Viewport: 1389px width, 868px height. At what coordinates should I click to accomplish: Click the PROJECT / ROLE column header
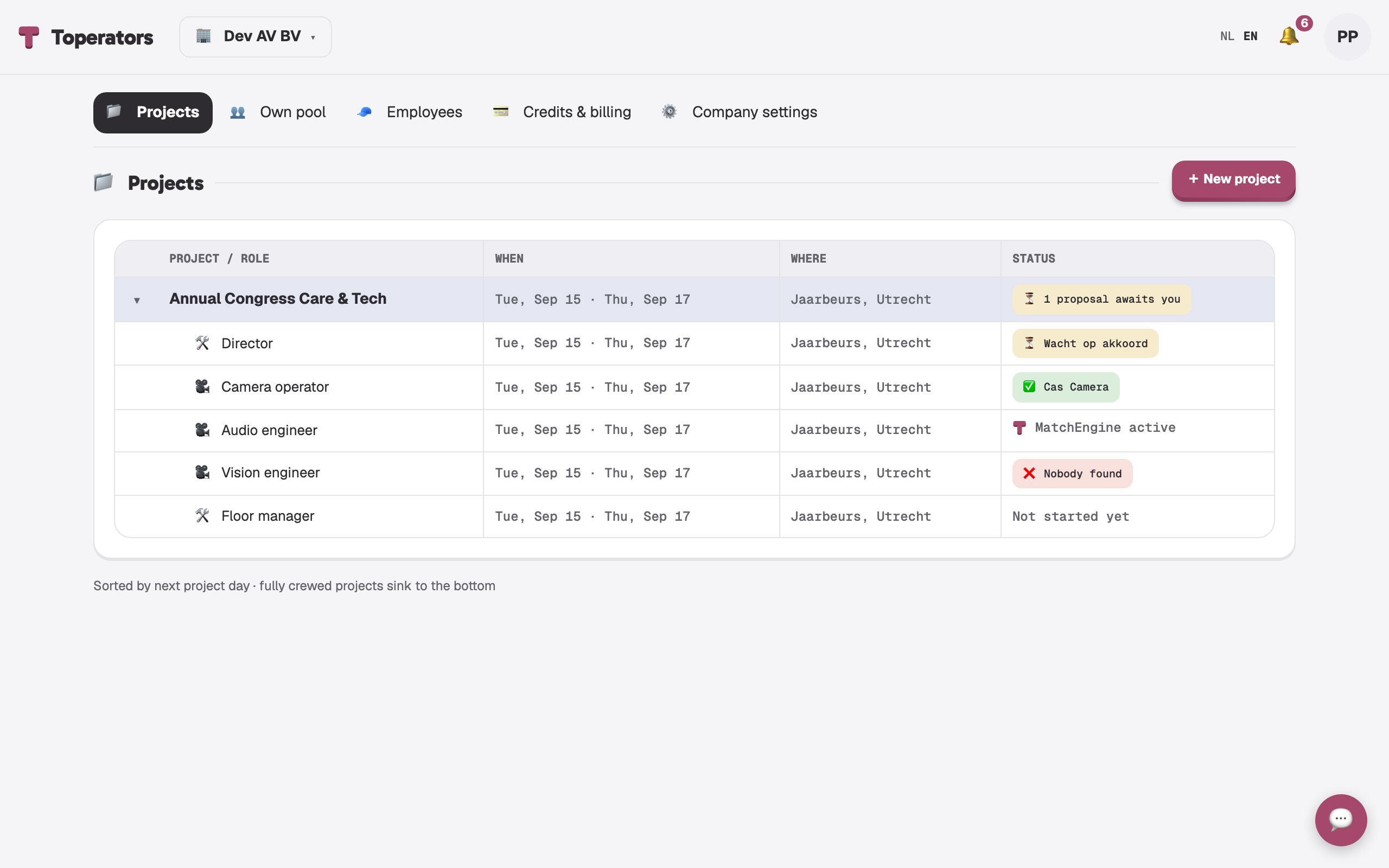point(219,258)
